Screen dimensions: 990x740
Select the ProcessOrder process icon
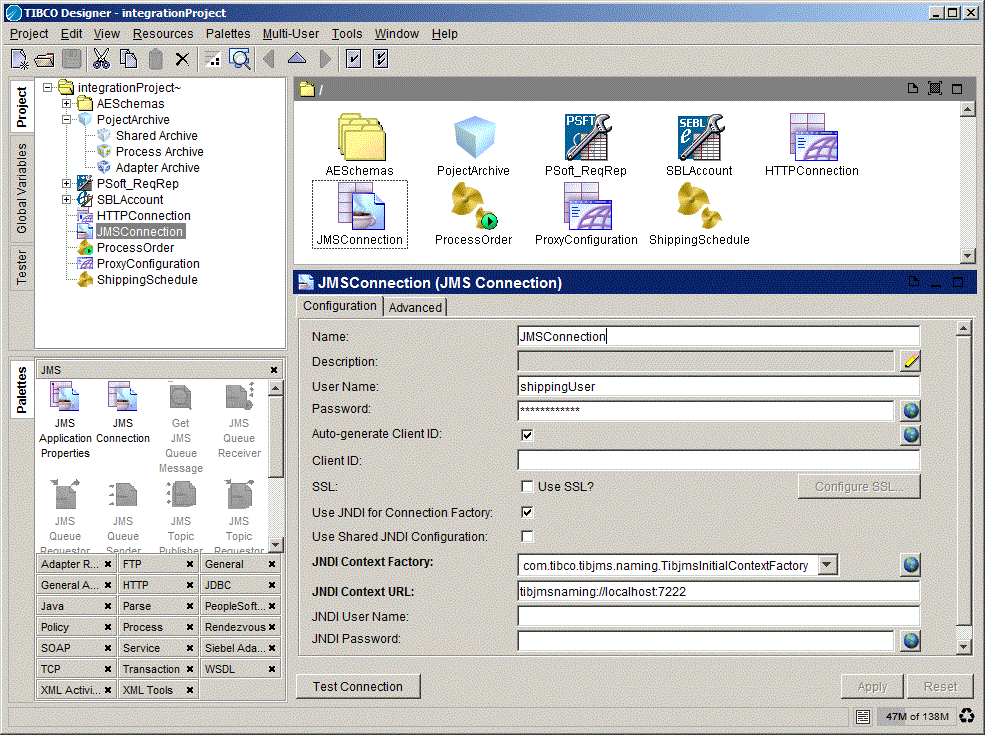[473, 207]
